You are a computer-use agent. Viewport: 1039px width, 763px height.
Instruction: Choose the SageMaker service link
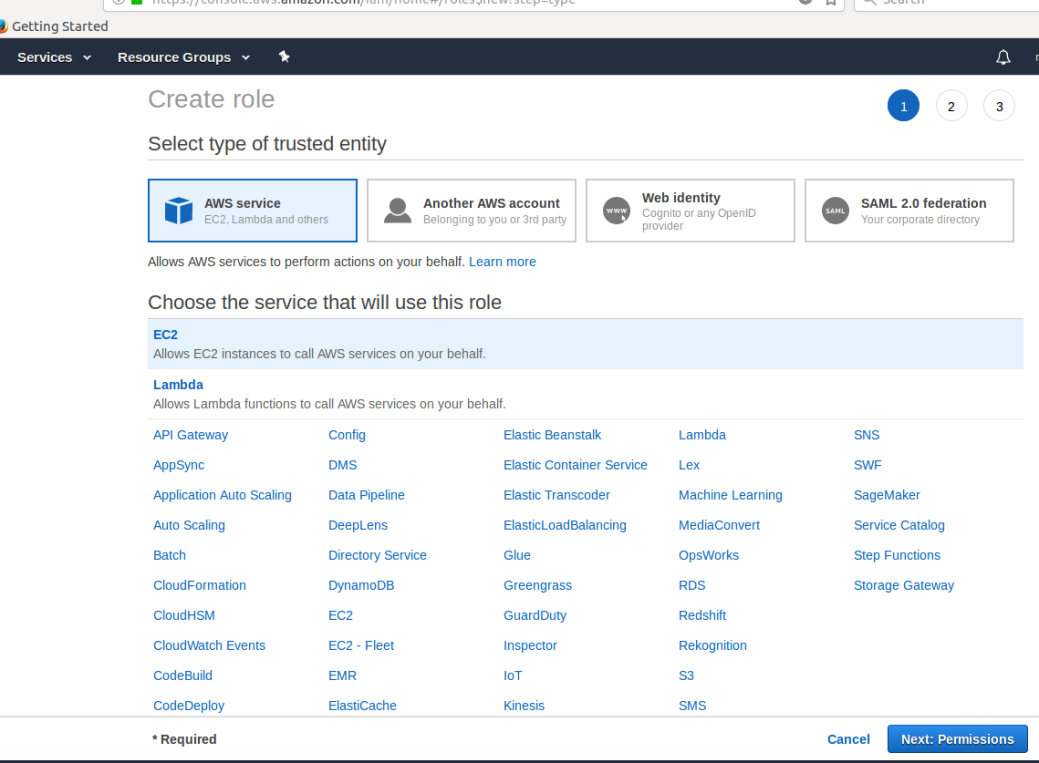click(x=886, y=495)
